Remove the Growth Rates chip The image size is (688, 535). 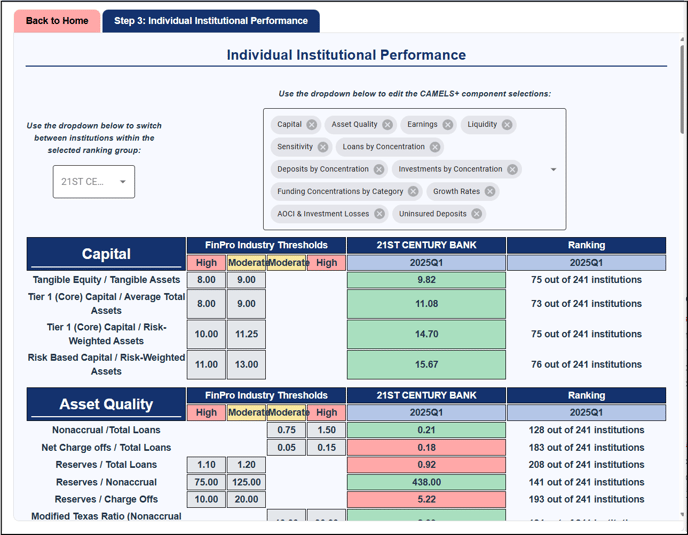(490, 191)
